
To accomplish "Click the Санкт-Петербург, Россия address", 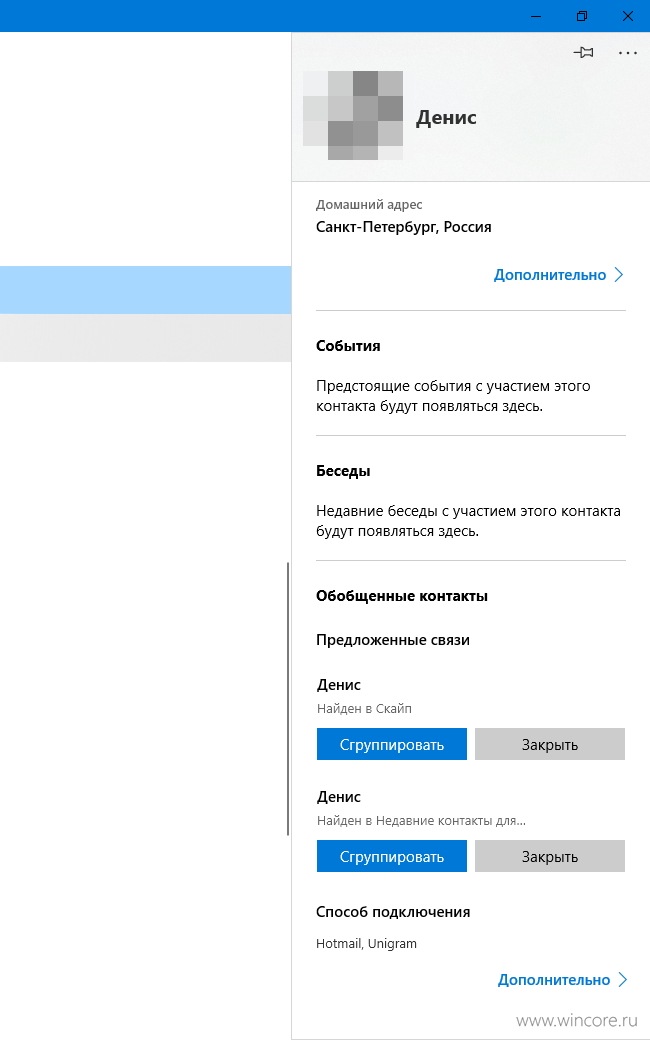I will (403, 227).
